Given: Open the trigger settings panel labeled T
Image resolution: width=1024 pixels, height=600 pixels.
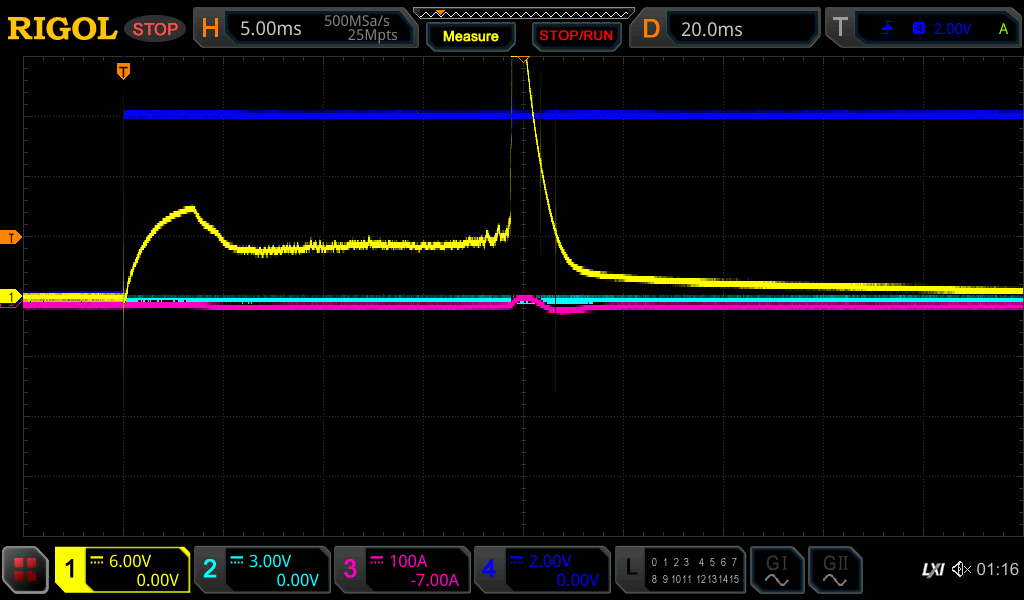Looking at the screenshot, I should (x=925, y=29).
